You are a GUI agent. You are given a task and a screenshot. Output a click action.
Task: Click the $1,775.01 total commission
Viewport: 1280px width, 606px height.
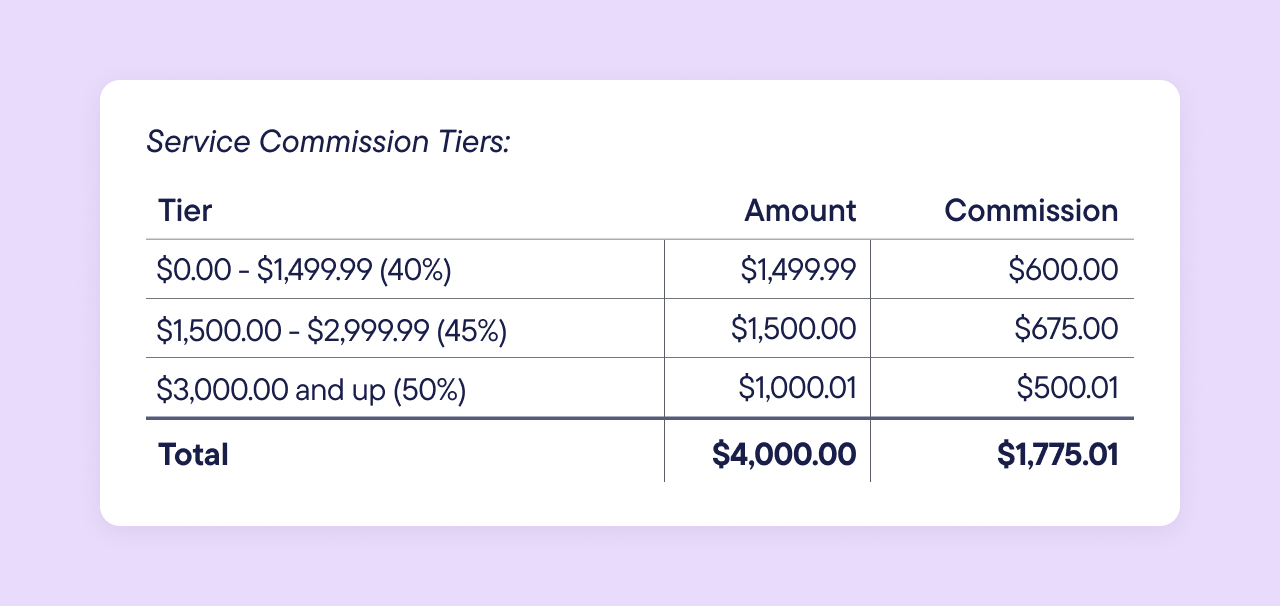click(x=1057, y=455)
